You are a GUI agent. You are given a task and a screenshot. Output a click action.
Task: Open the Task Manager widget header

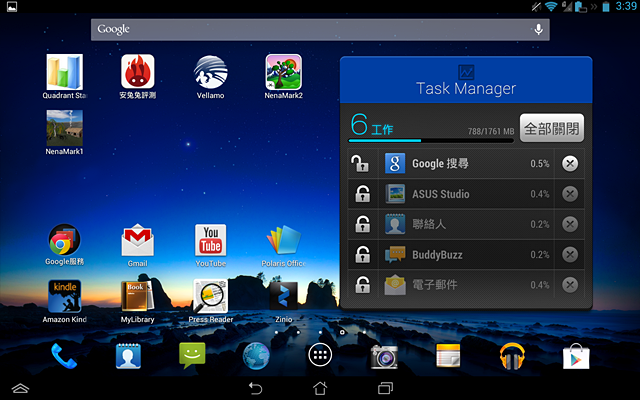point(466,80)
